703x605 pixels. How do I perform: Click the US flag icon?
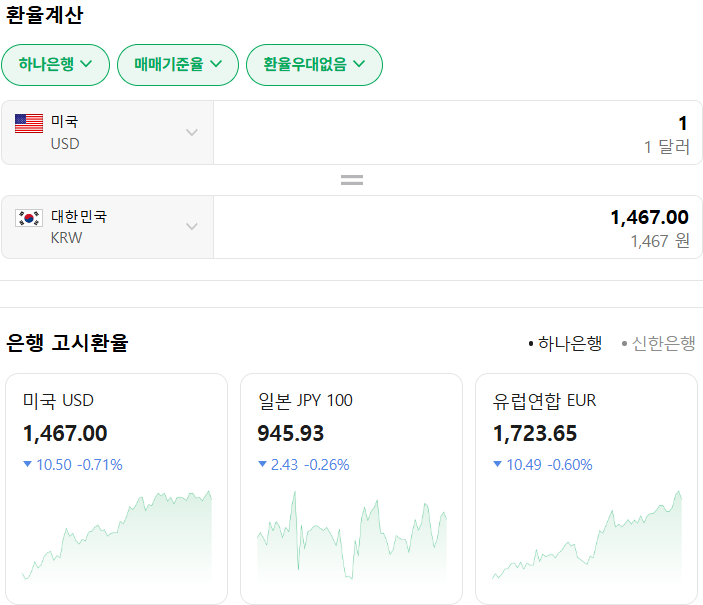[29, 123]
